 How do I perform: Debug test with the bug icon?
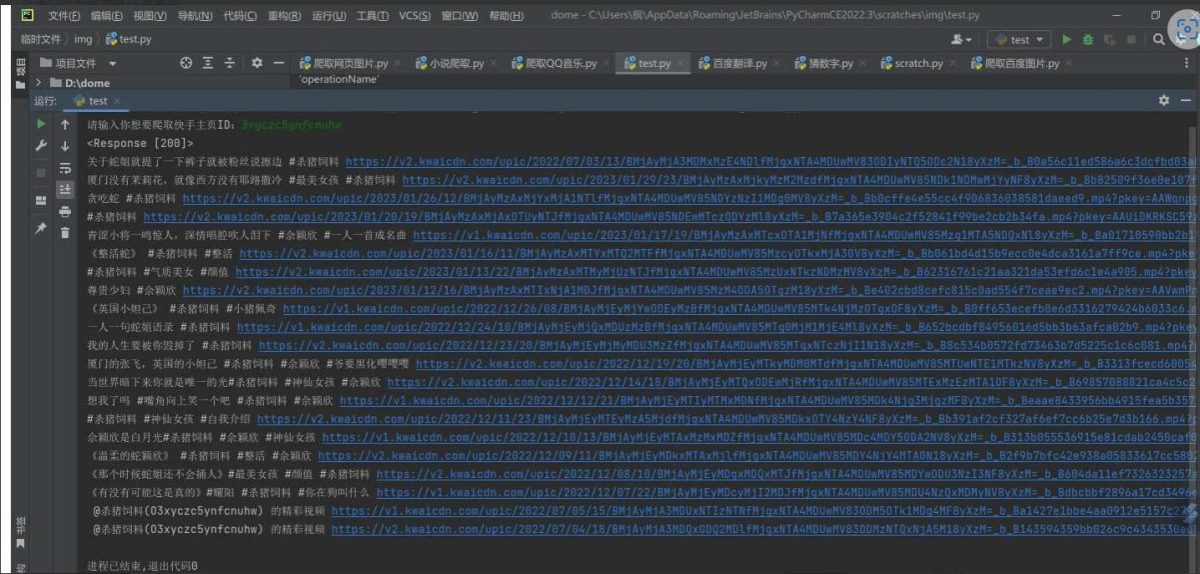coord(1088,39)
